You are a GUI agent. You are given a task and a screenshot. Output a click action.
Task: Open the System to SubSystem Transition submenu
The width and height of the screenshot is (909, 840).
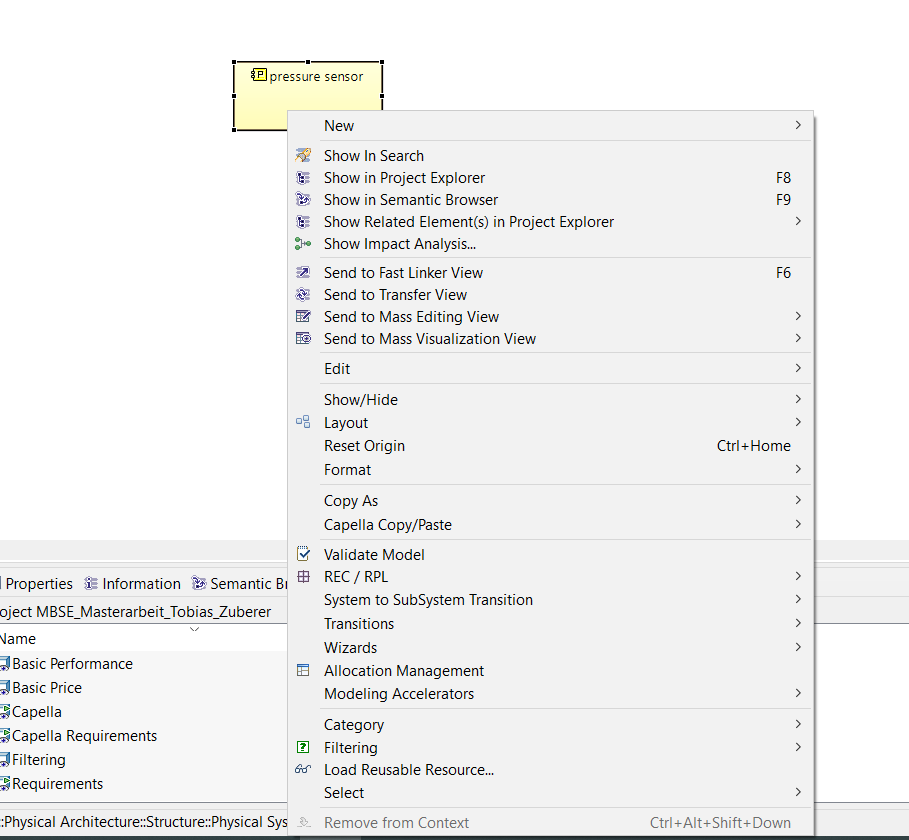[x=551, y=599]
